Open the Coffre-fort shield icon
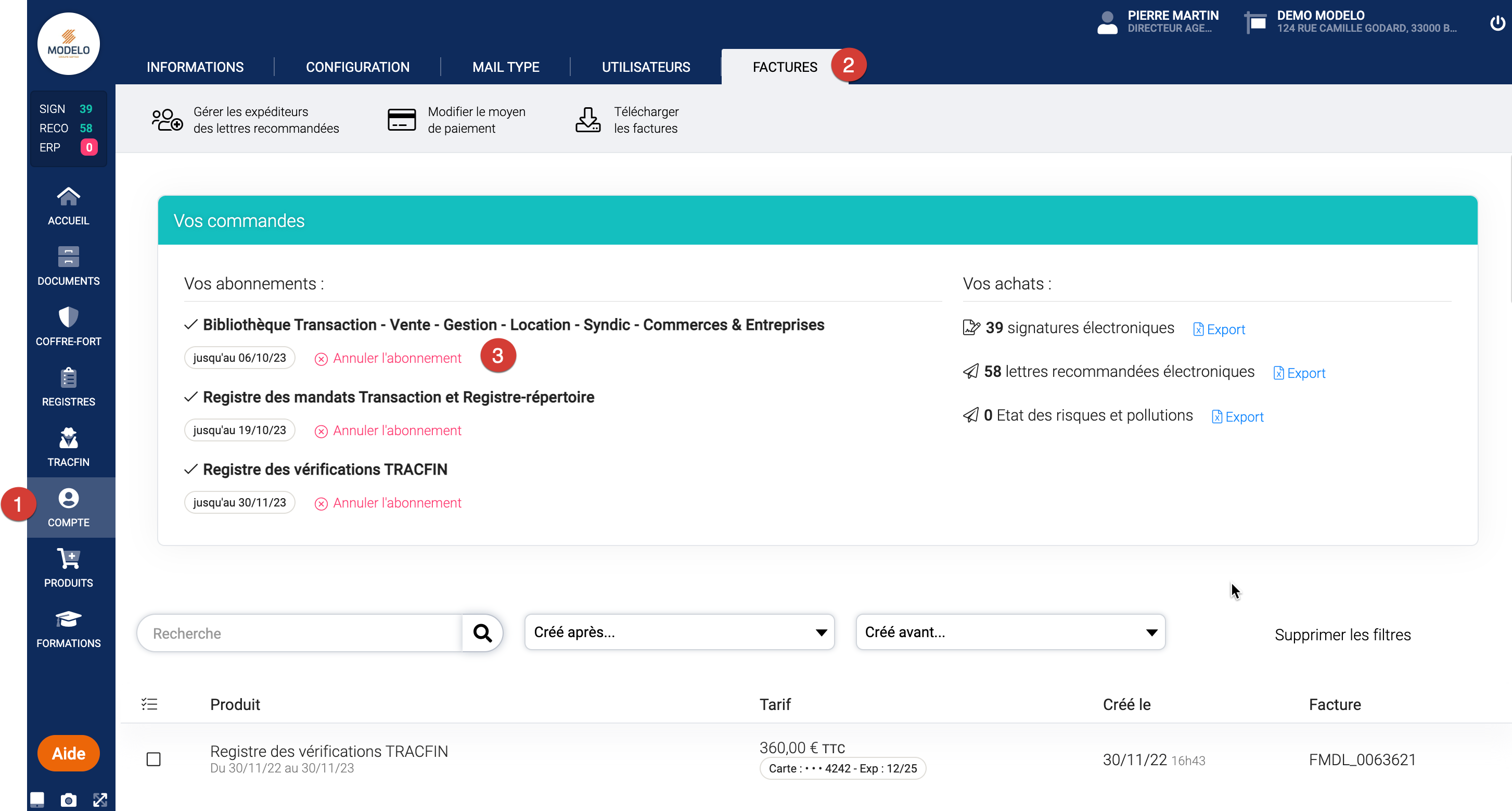1512x811 pixels. click(68, 318)
